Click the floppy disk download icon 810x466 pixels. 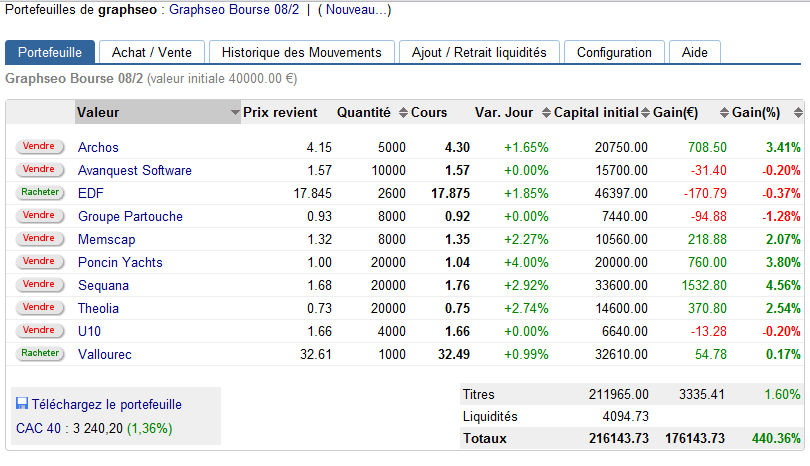click(x=22, y=404)
